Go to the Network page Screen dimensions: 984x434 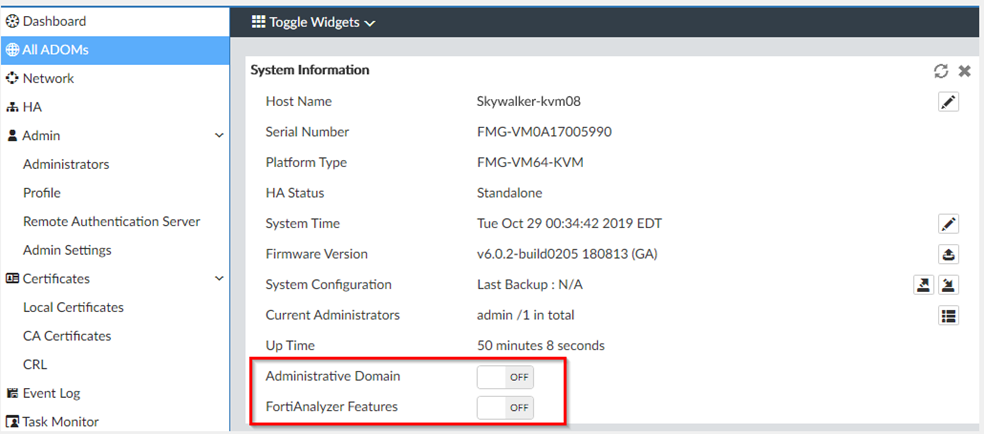(x=48, y=78)
